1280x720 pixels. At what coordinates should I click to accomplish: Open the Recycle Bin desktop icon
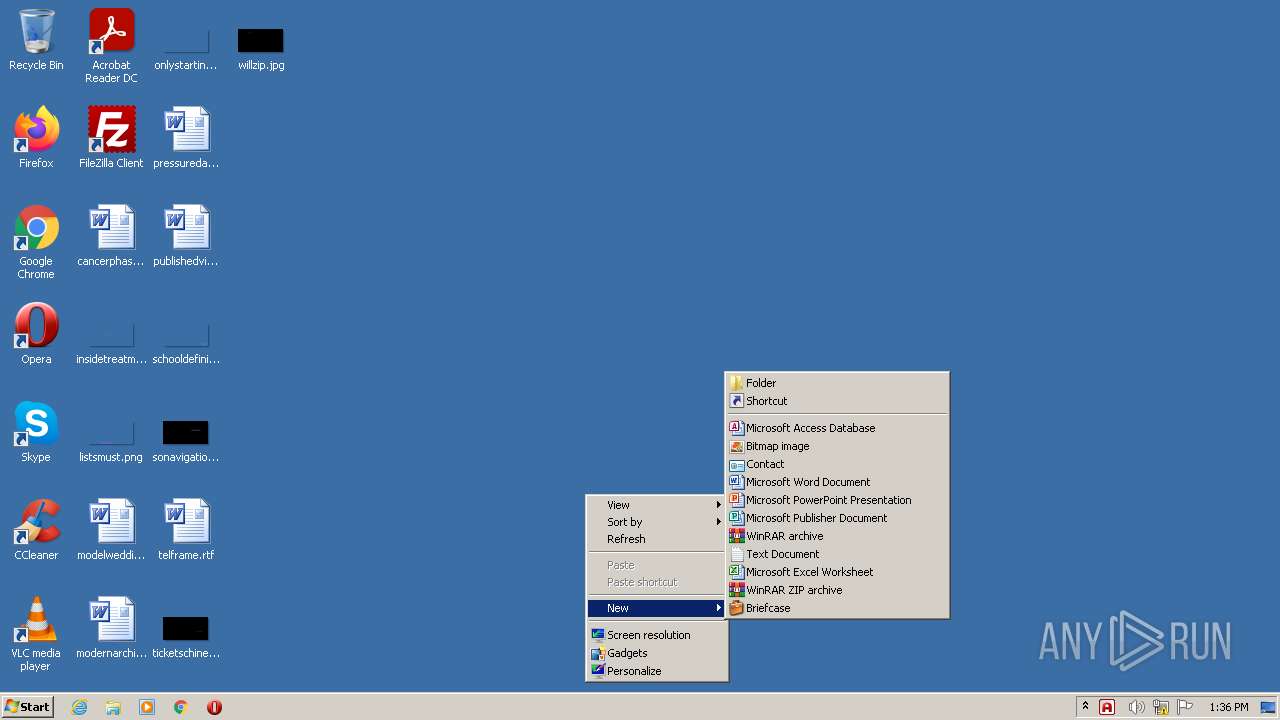(x=36, y=40)
